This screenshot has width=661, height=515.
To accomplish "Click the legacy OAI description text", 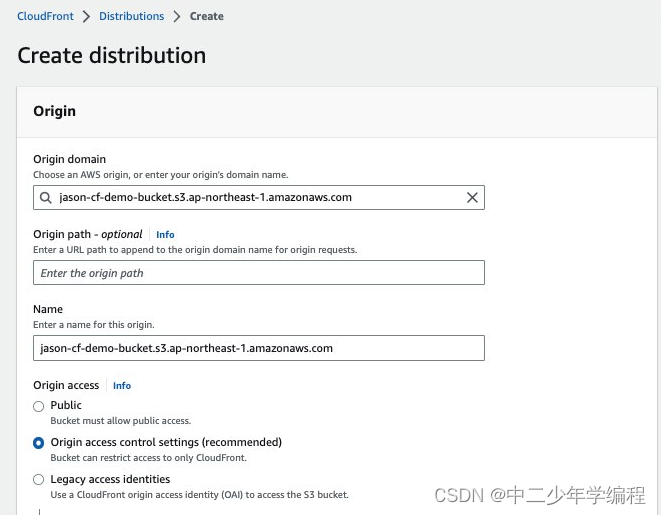I will click(199, 495).
